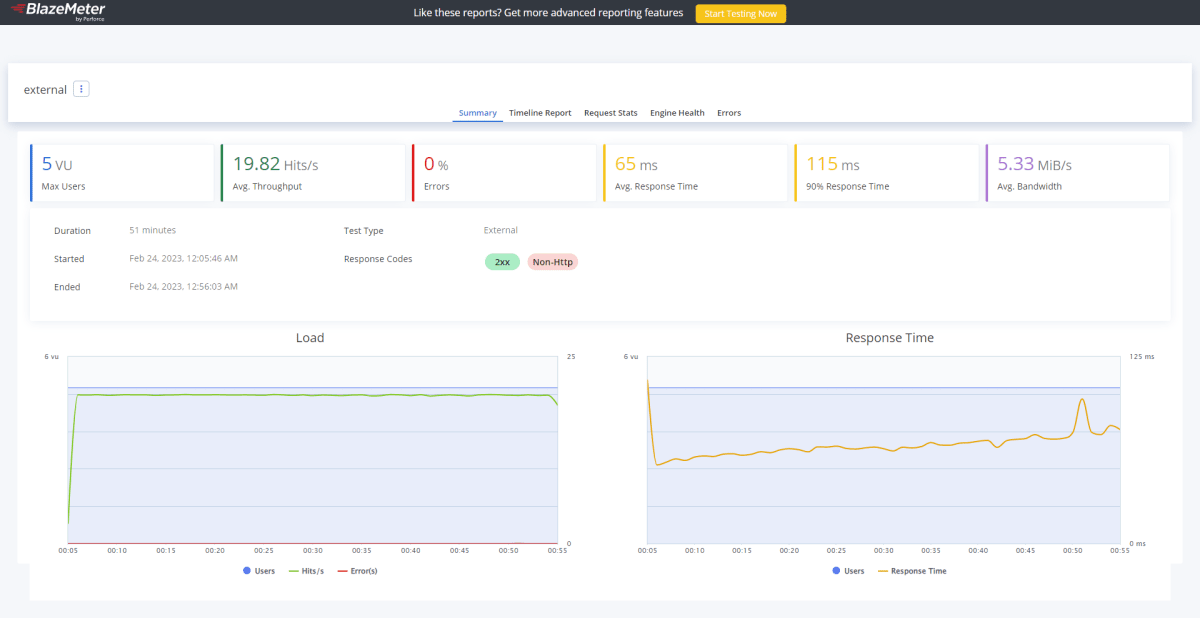Click the Load chart title
The height and width of the screenshot is (618, 1200).
(310, 338)
